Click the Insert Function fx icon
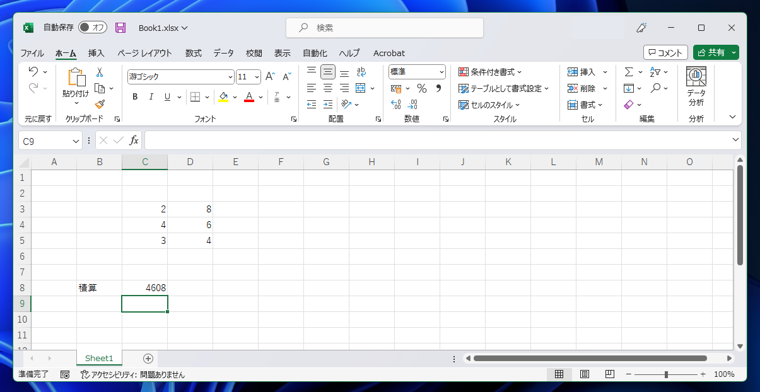Viewport: 760px width, 392px height. click(134, 141)
